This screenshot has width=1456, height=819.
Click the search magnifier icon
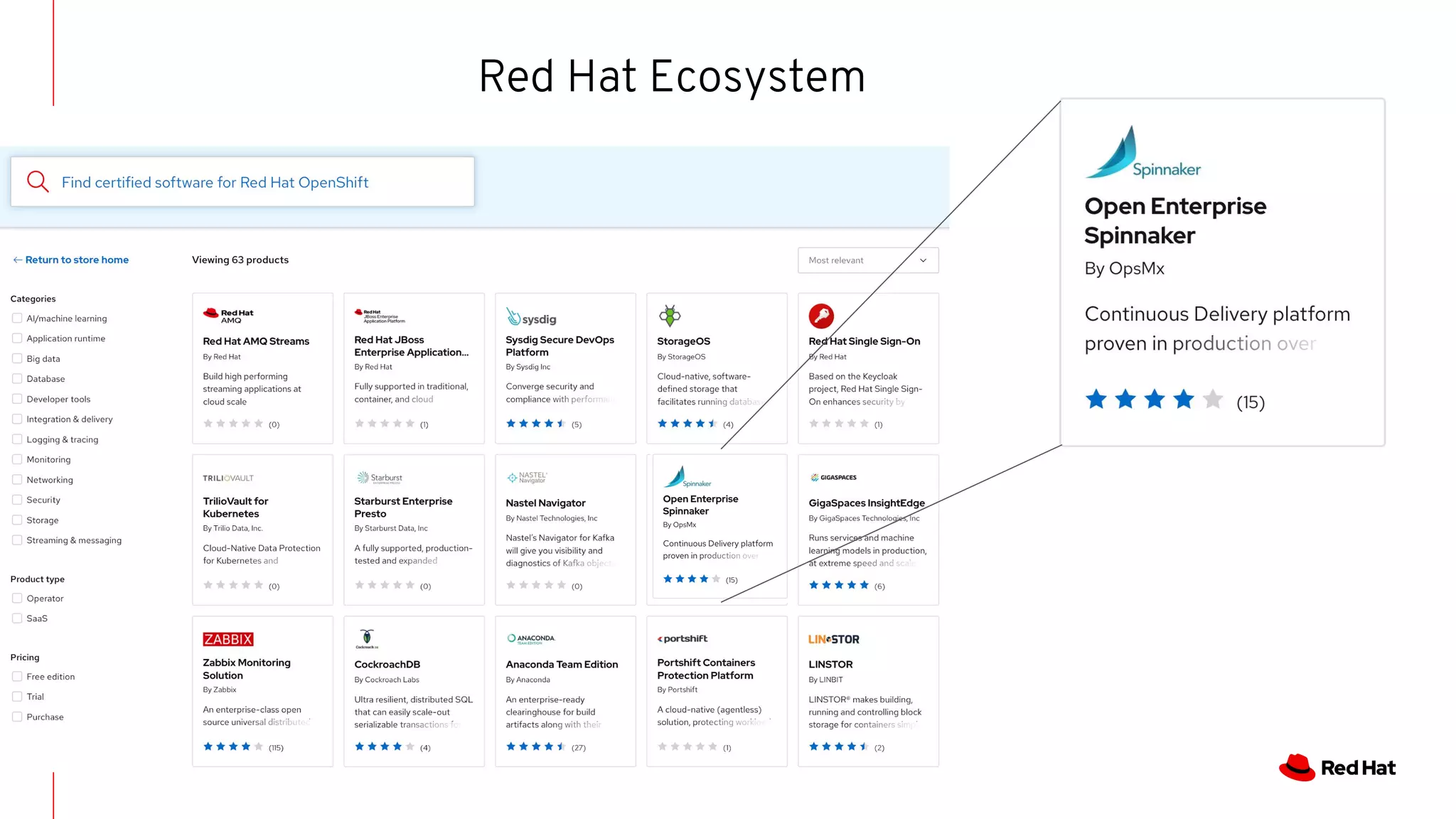pos(38,182)
